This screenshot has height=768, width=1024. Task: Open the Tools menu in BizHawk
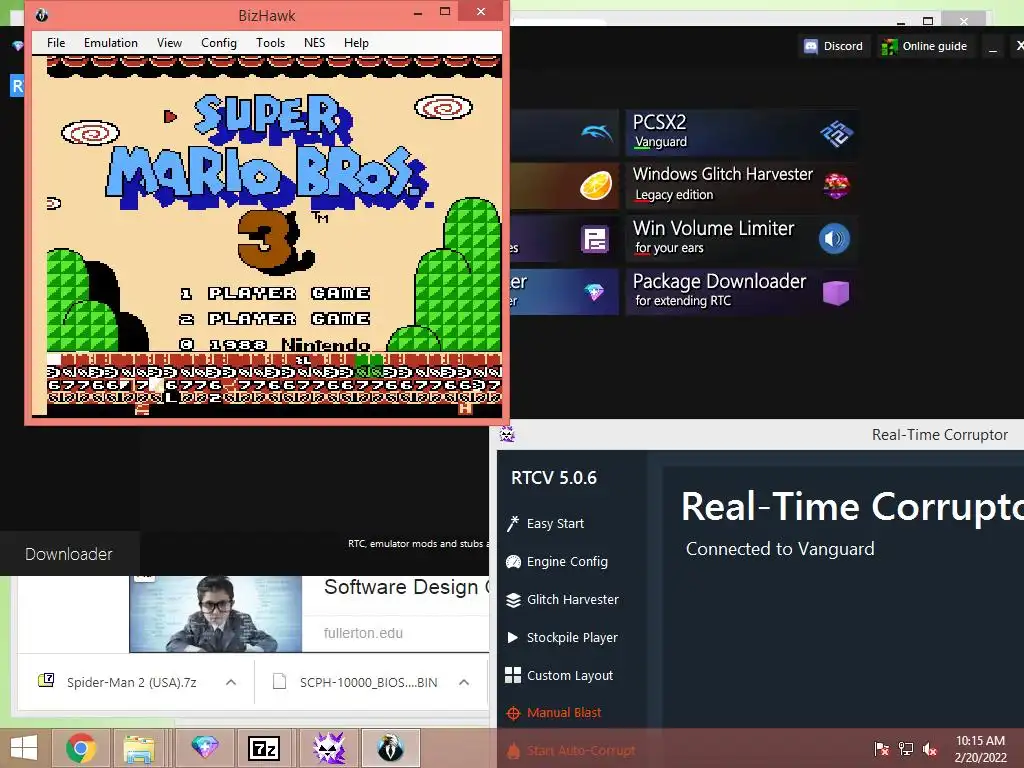[x=270, y=43]
